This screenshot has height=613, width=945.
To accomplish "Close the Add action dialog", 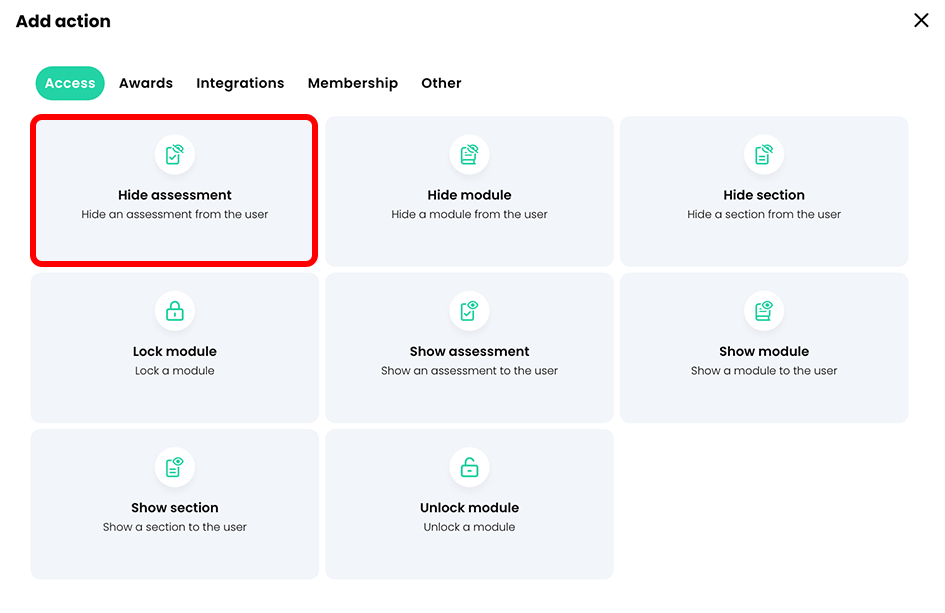I will (x=921, y=20).
